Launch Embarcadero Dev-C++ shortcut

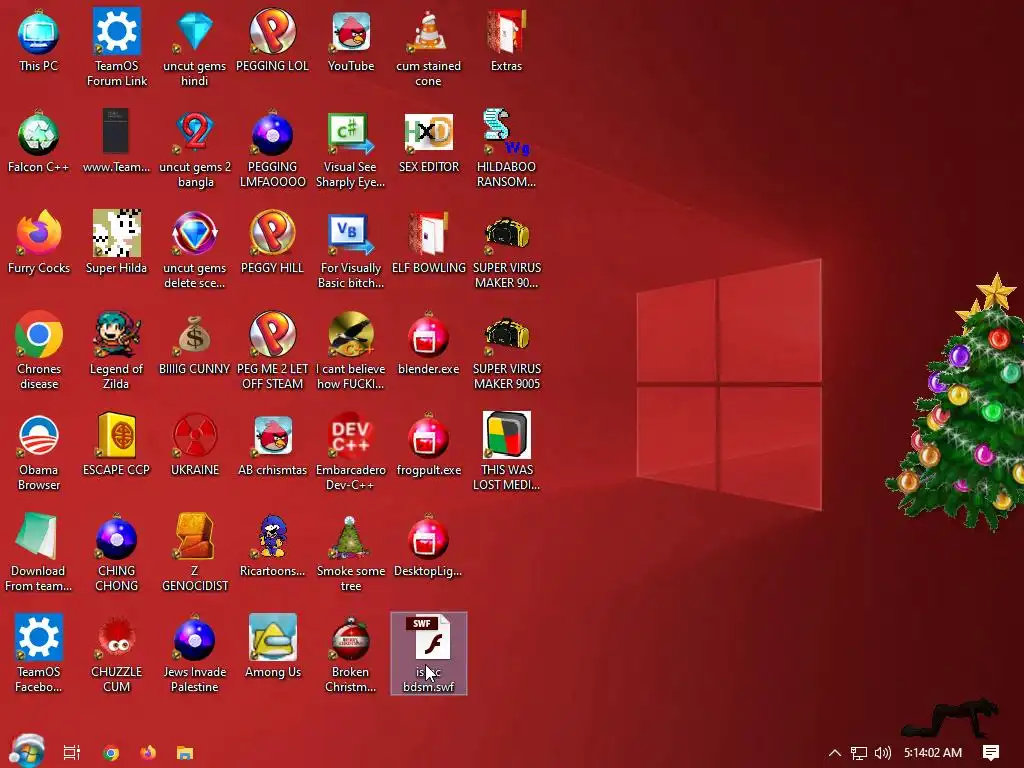coord(351,452)
